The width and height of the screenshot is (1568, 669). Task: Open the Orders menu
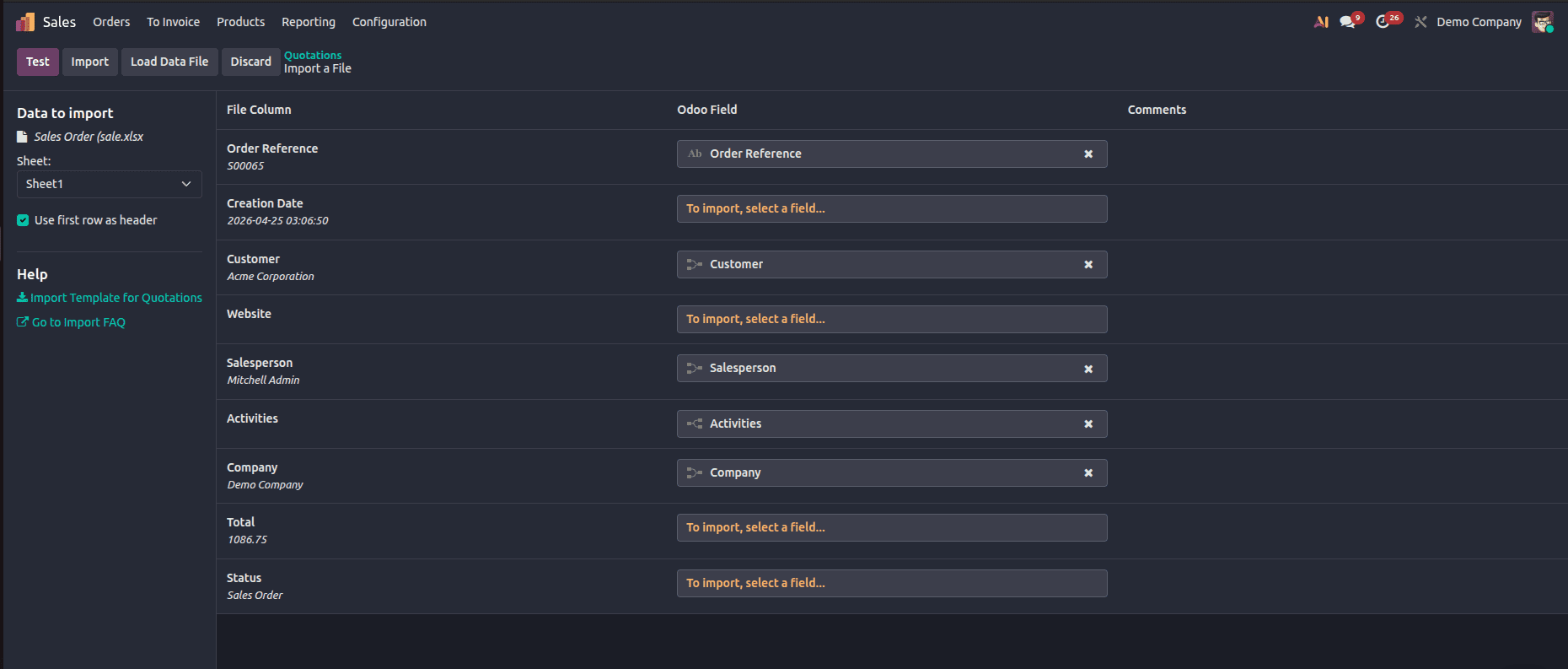[x=111, y=22]
